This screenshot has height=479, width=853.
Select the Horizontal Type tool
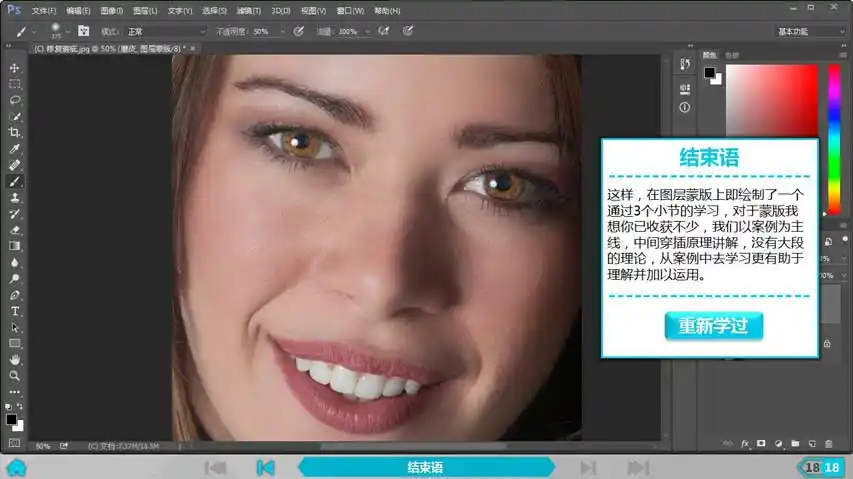[x=15, y=311]
